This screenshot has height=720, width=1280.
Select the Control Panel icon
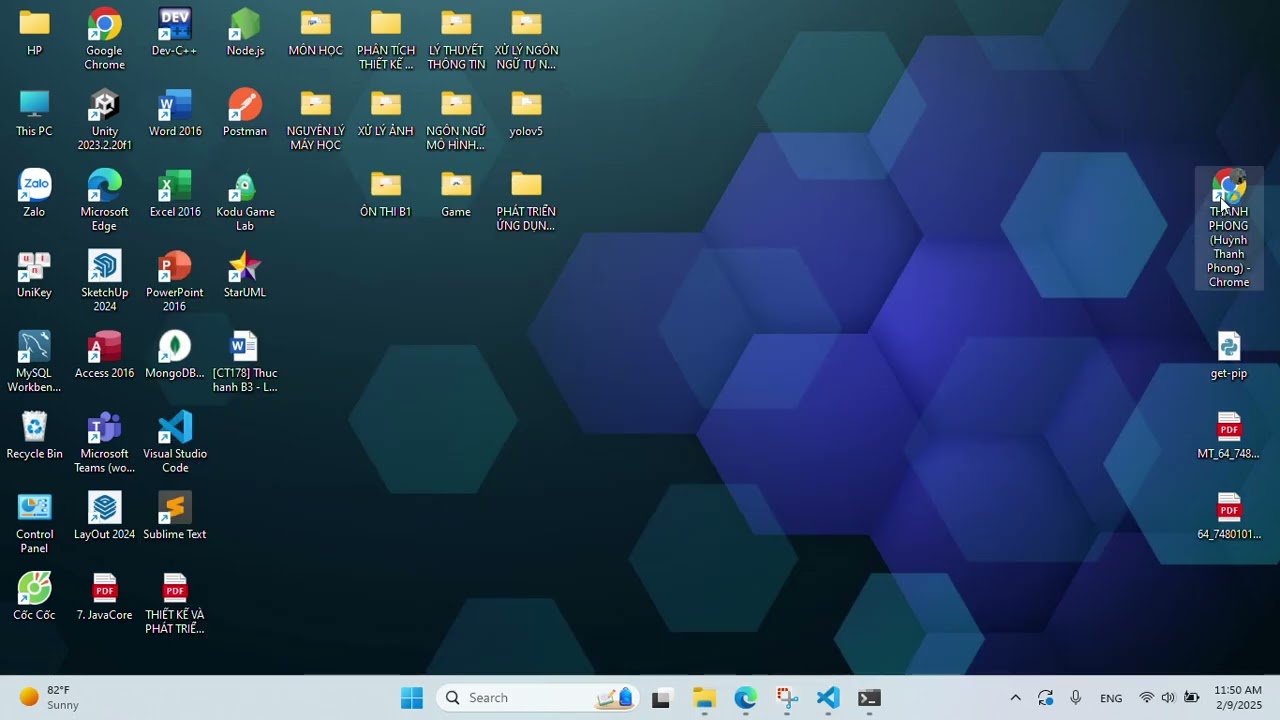pos(34,524)
